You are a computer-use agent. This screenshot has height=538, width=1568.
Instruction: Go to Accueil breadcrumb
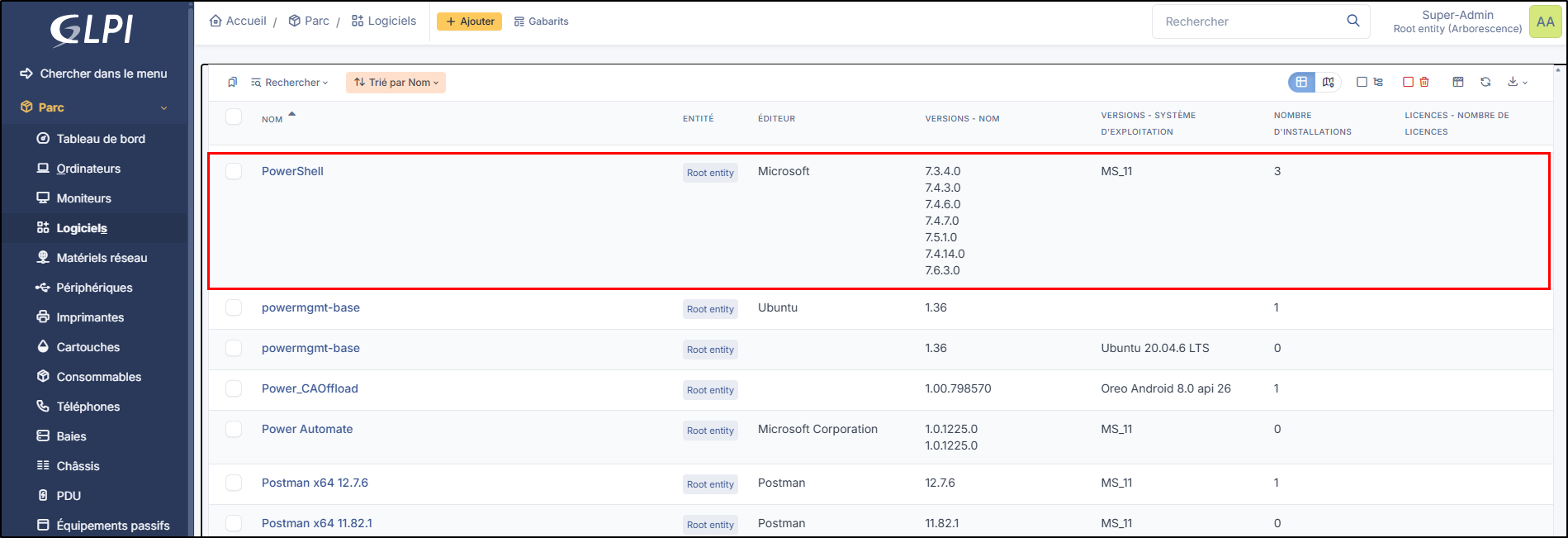point(238,21)
